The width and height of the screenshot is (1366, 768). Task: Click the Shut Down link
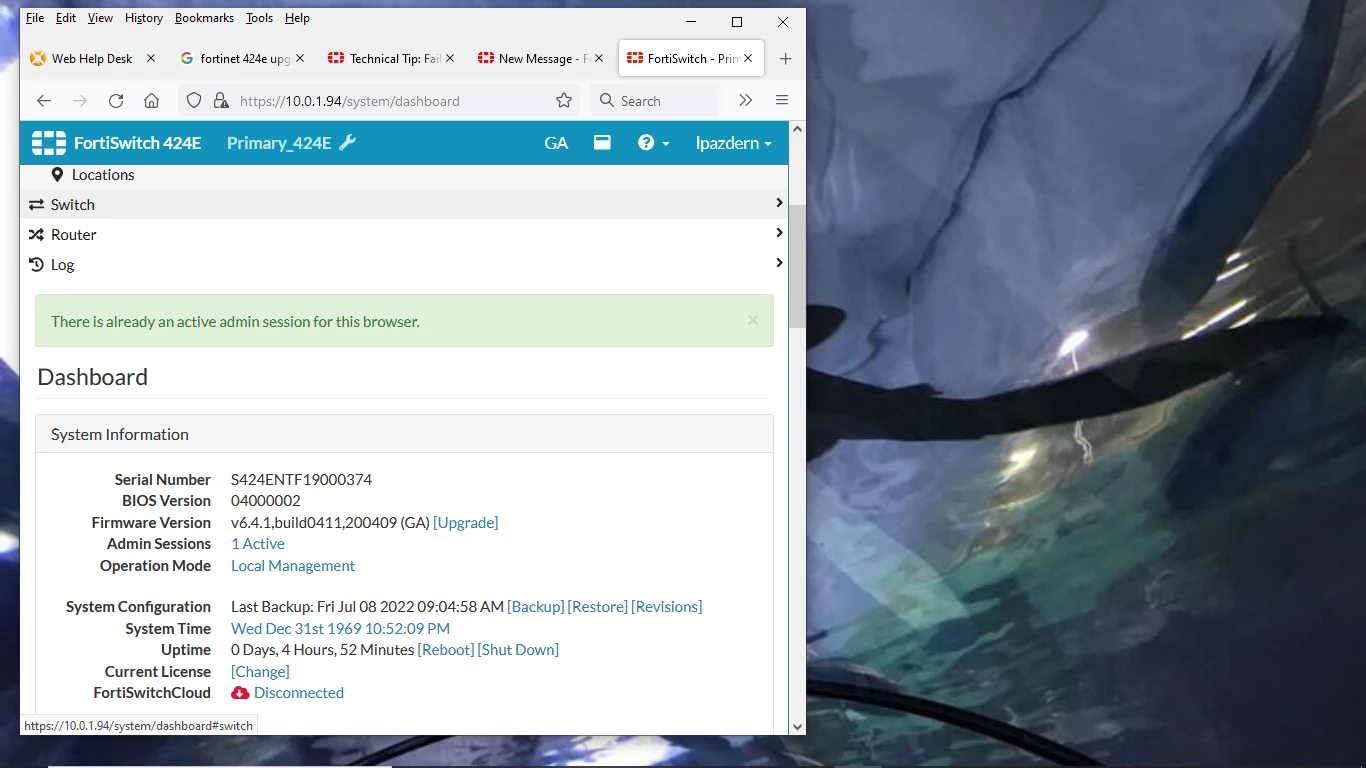tap(518, 650)
